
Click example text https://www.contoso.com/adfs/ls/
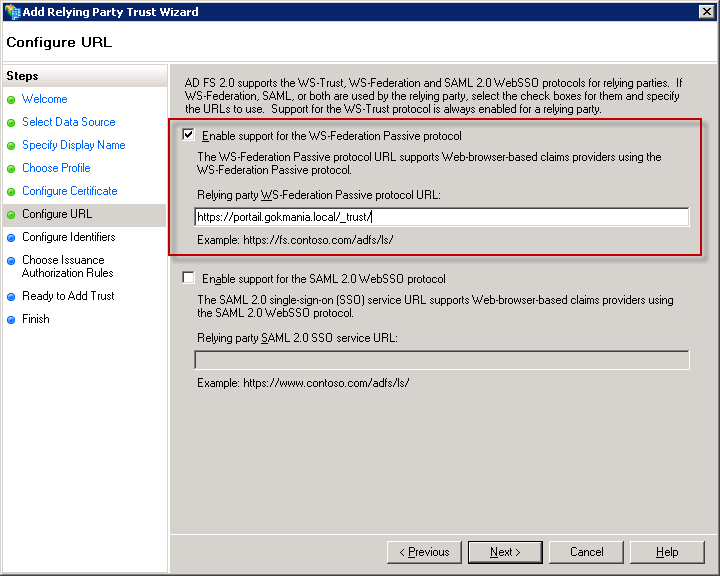point(326,383)
